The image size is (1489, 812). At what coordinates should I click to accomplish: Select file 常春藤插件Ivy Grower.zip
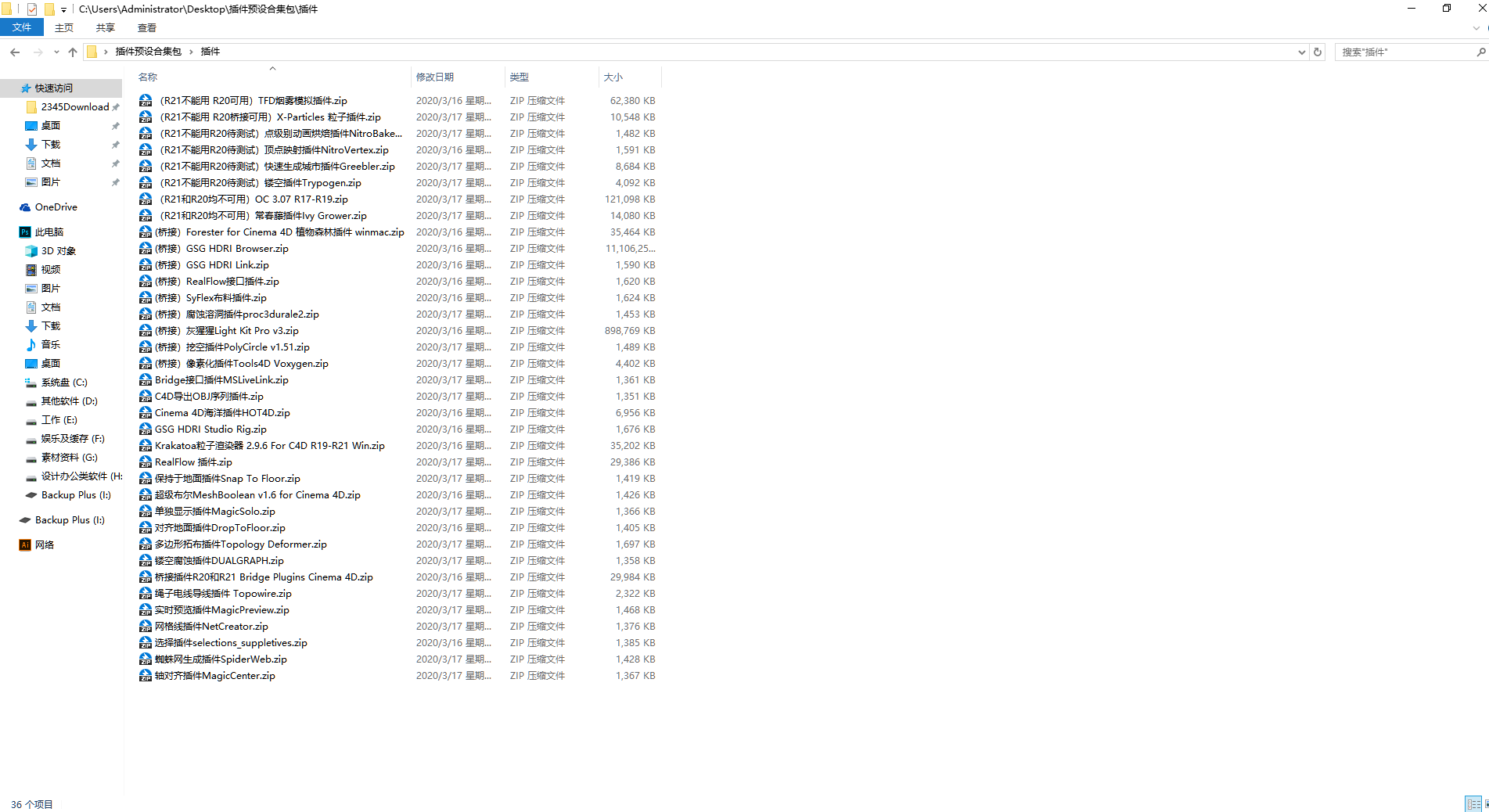(263, 216)
